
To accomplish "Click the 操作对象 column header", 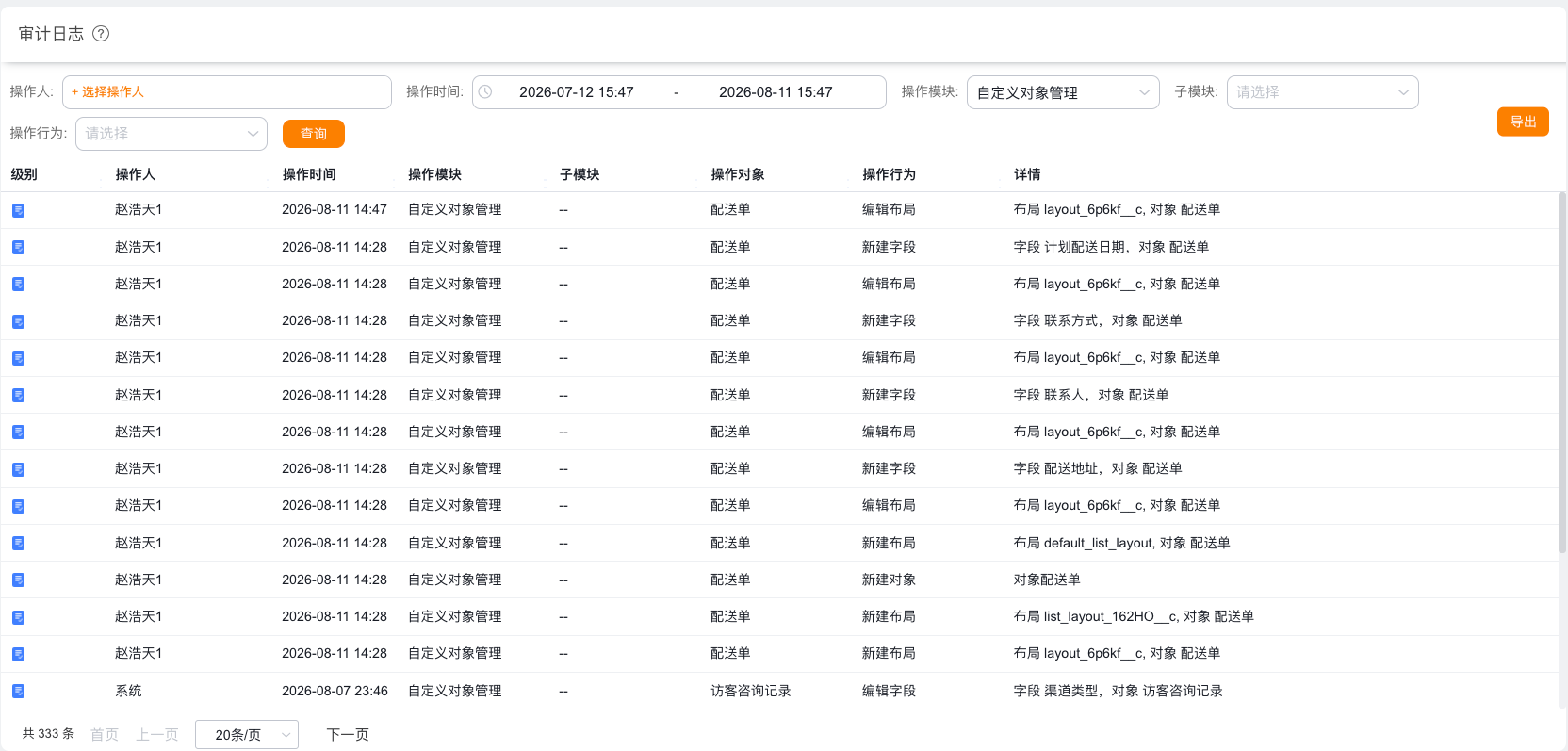I will 738,174.
